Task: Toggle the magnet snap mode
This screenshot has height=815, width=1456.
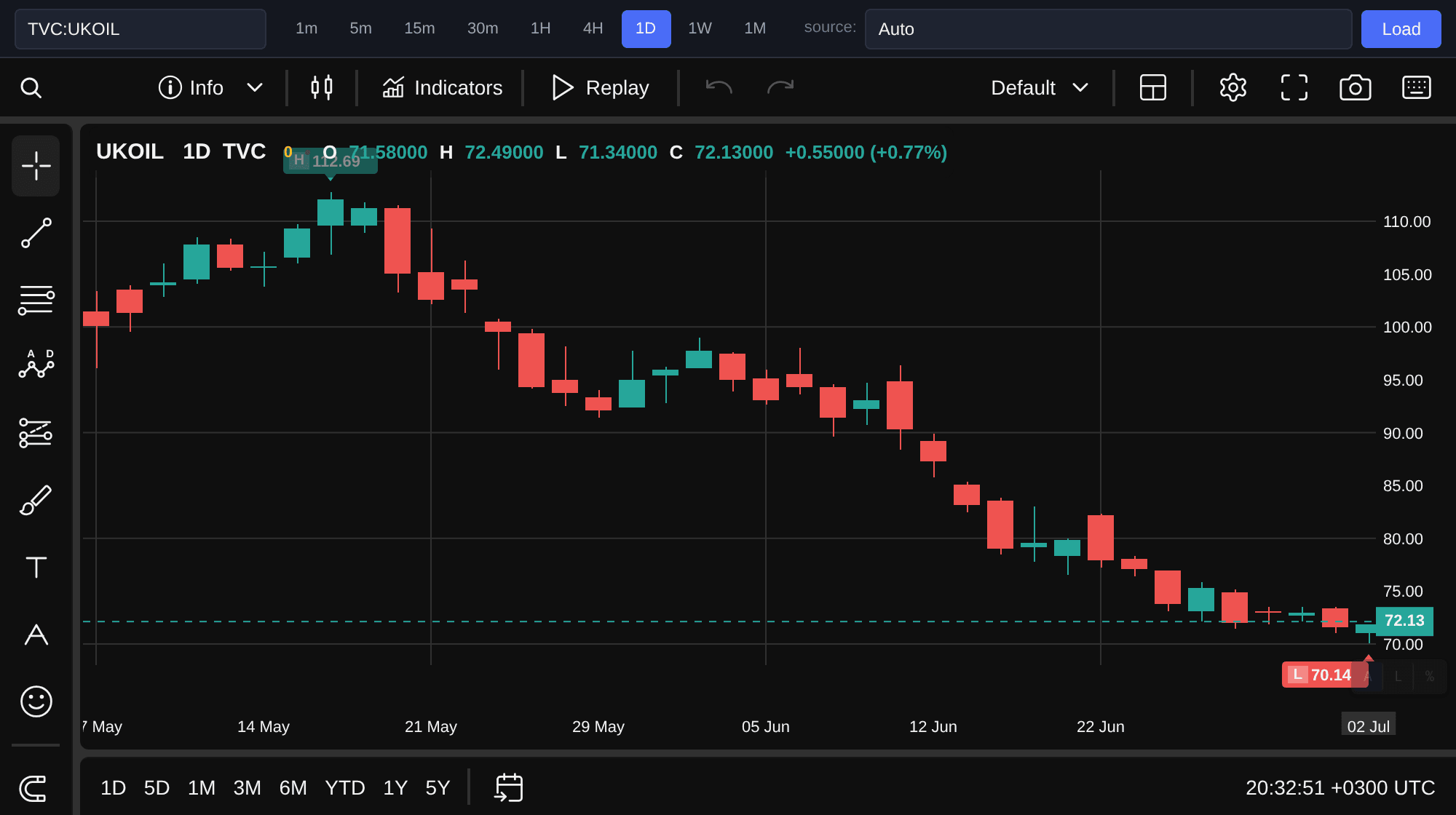Action: tap(33, 788)
